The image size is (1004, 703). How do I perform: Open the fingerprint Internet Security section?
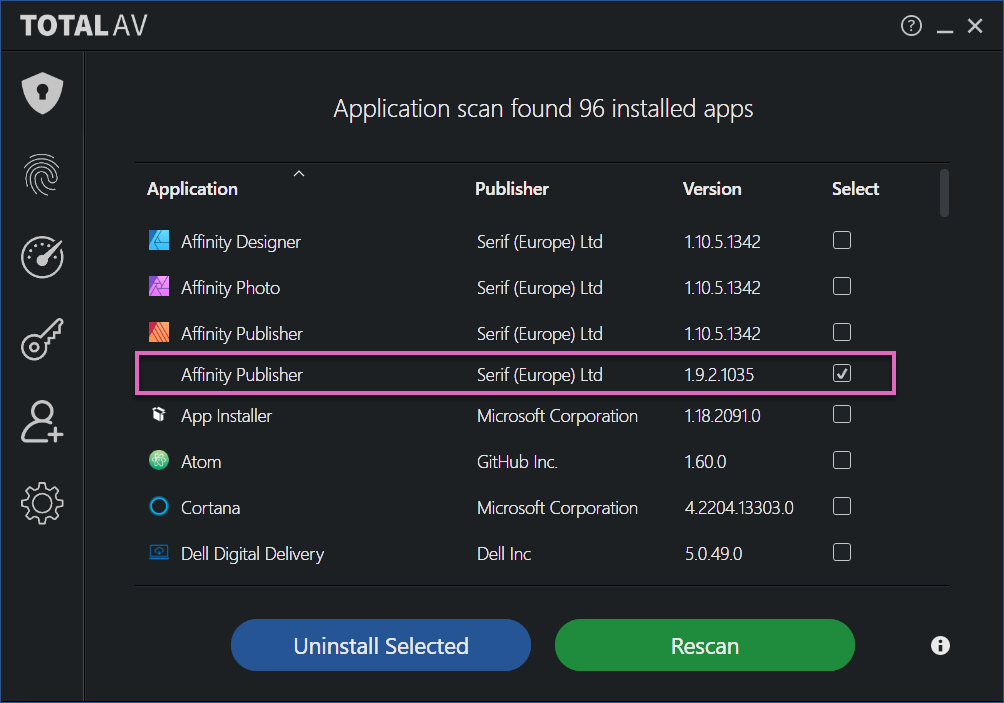tap(42, 175)
